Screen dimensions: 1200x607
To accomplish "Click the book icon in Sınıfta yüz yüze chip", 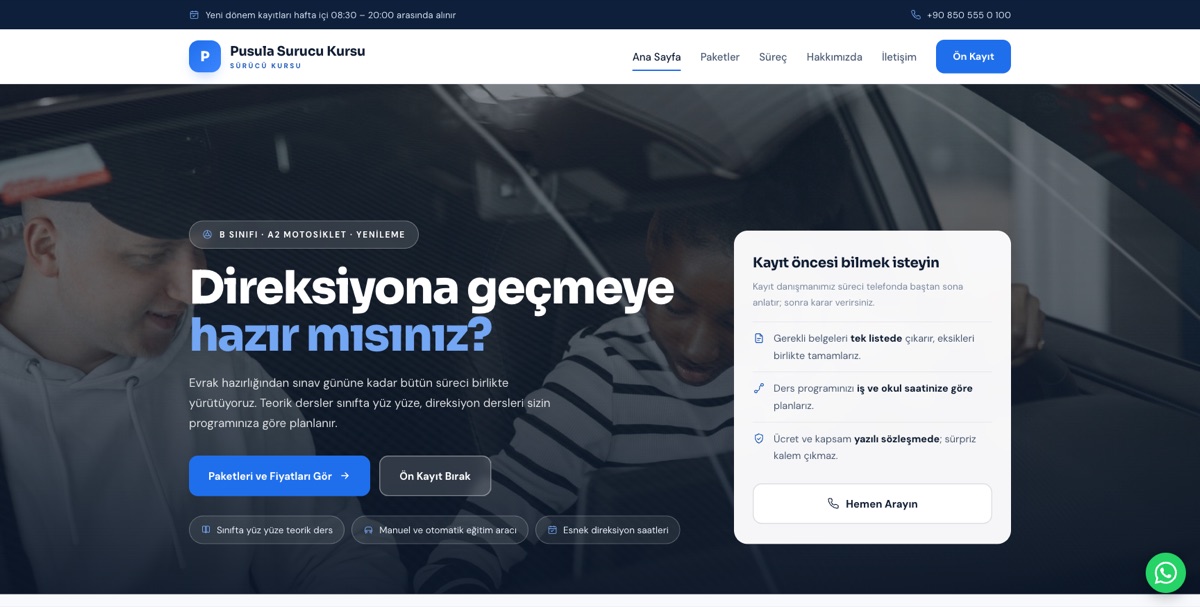I will pyautogui.click(x=206, y=530).
